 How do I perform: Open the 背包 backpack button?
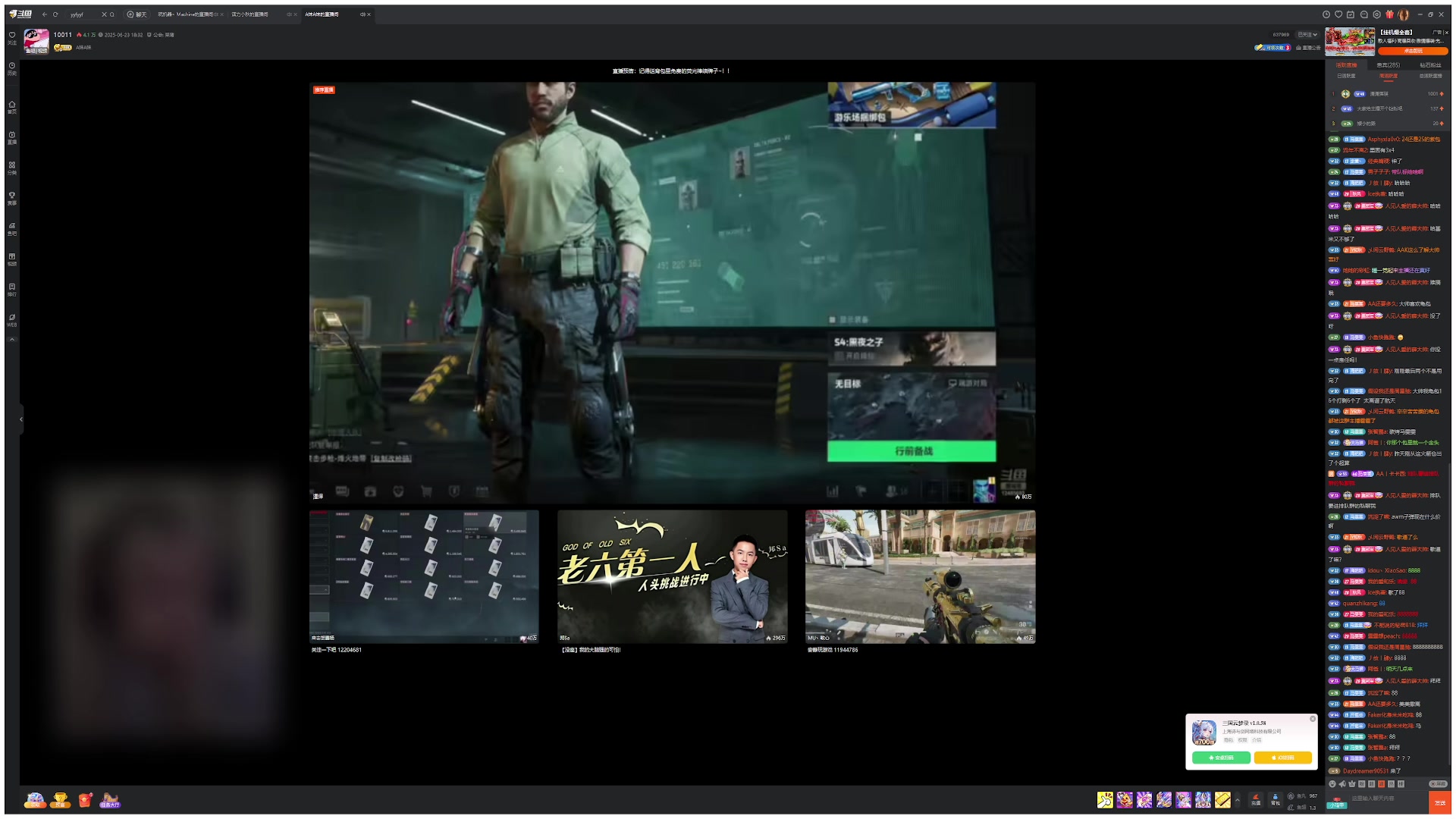pyautogui.click(x=1276, y=800)
